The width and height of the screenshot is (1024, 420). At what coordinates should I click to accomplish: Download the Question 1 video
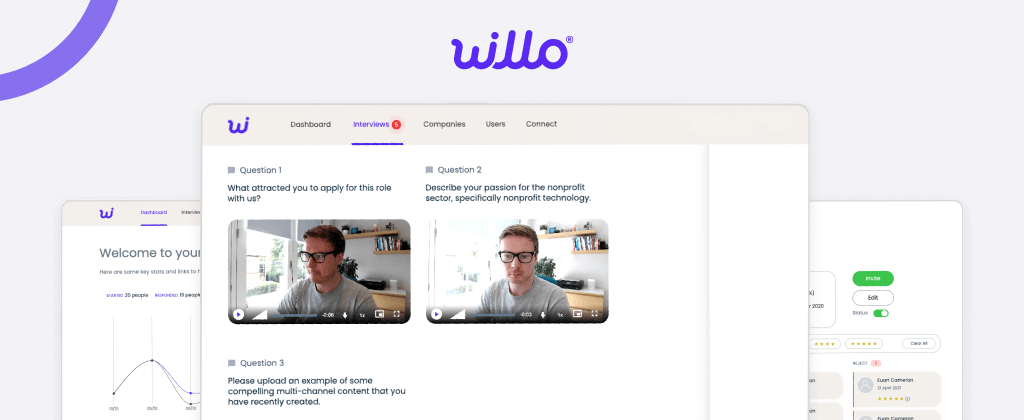pos(345,315)
